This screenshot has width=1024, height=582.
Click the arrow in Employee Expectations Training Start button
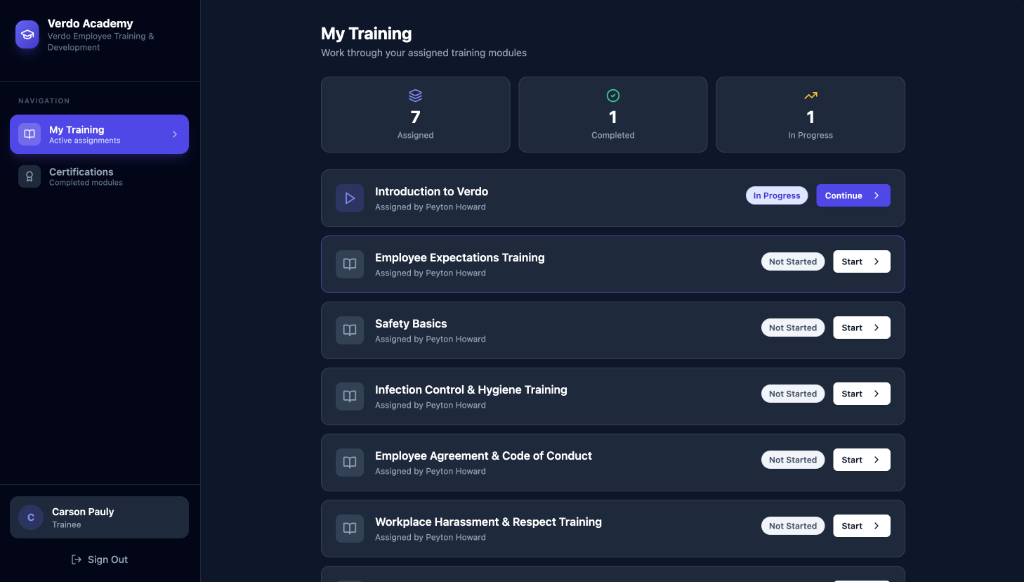pyautogui.click(x=876, y=261)
